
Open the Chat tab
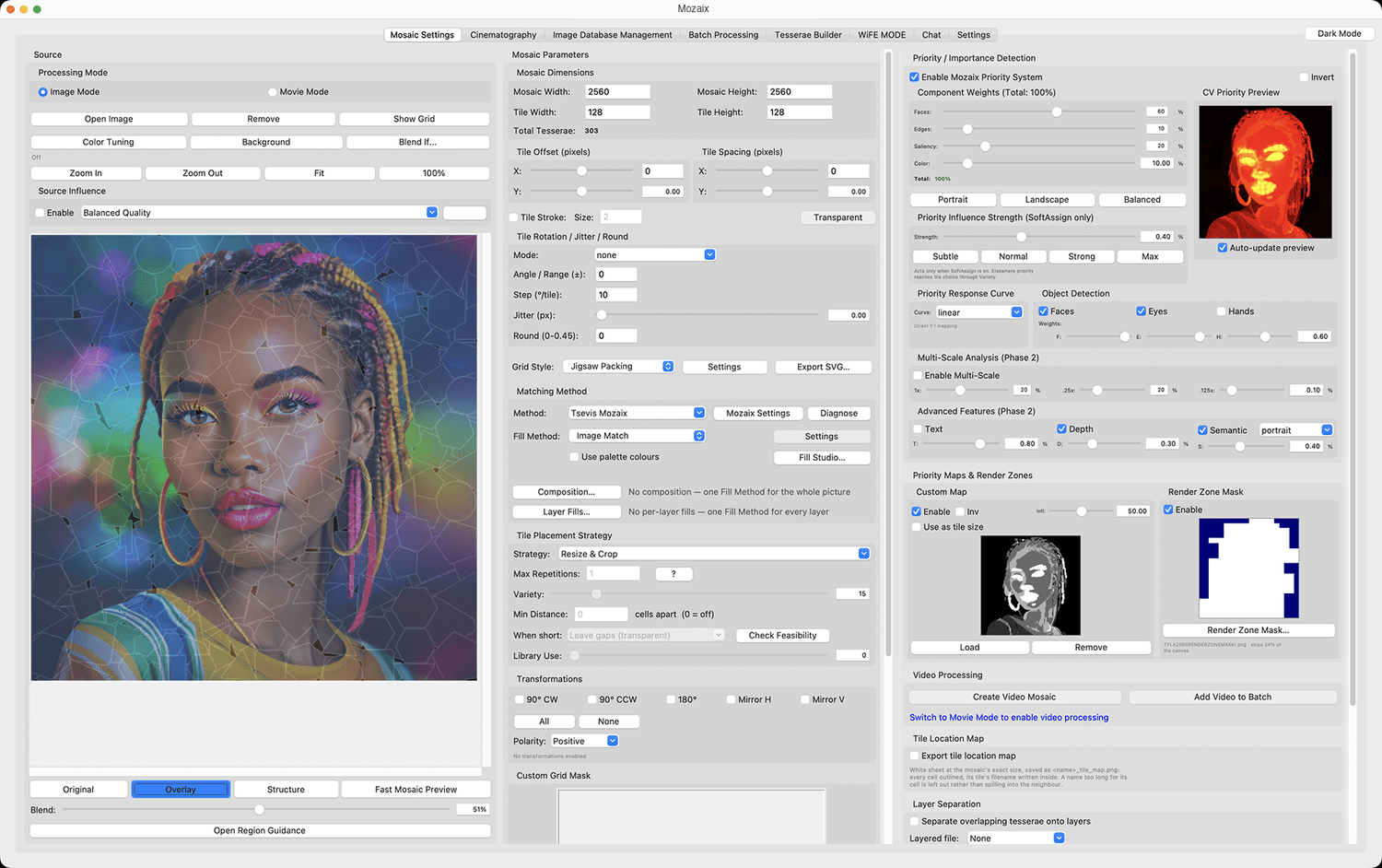click(x=931, y=35)
